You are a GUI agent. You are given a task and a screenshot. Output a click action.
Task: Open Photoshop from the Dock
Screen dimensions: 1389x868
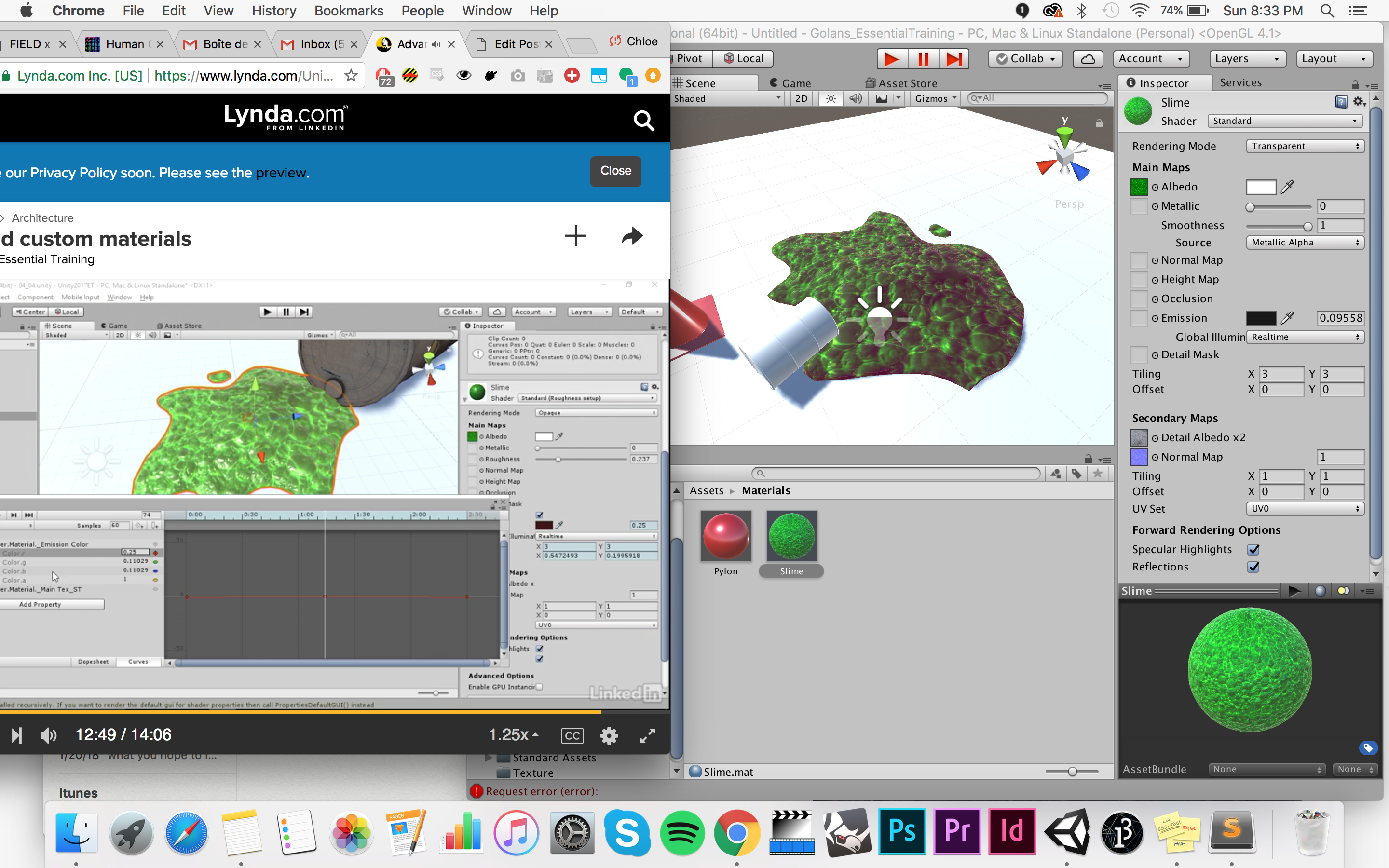pyautogui.click(x=902, y=831)
